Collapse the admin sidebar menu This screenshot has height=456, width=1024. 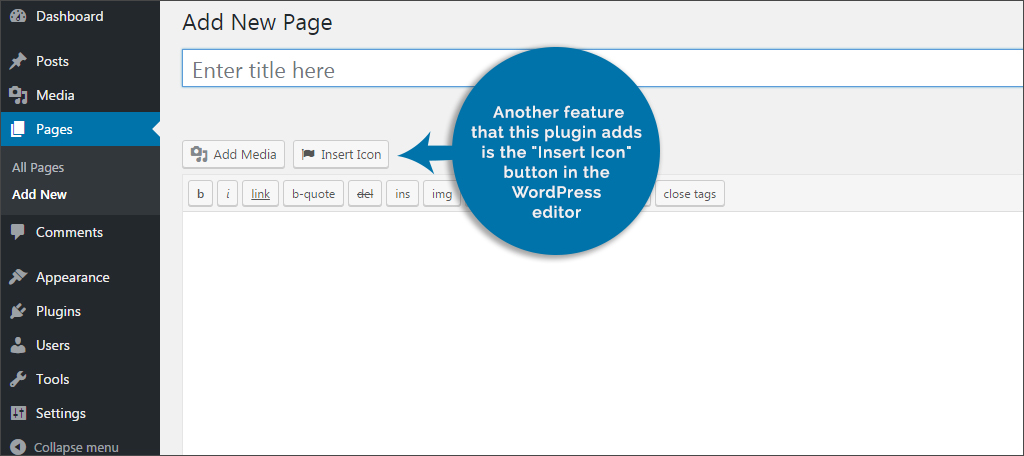(76, 448)
